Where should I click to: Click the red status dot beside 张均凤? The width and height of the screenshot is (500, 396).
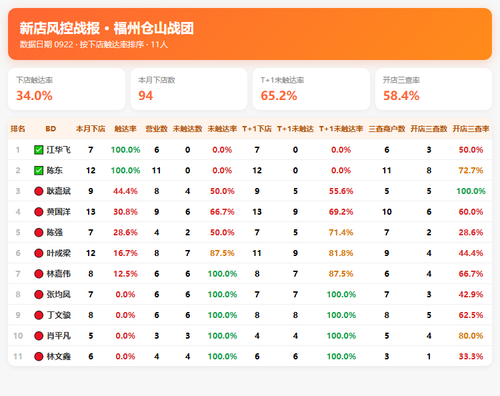tap(39, 295)
